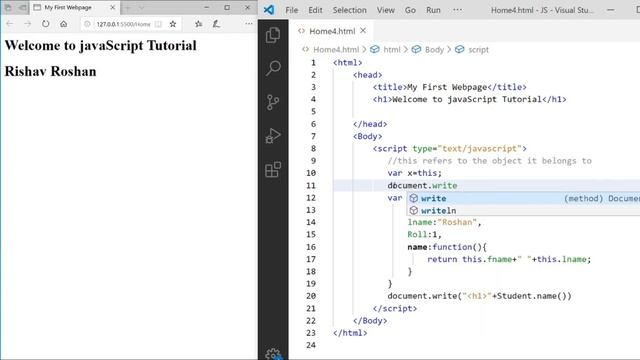Click the VS Code logo icon in title bar
This screenshot has height=360, width=640.
(x=269, y=10)
